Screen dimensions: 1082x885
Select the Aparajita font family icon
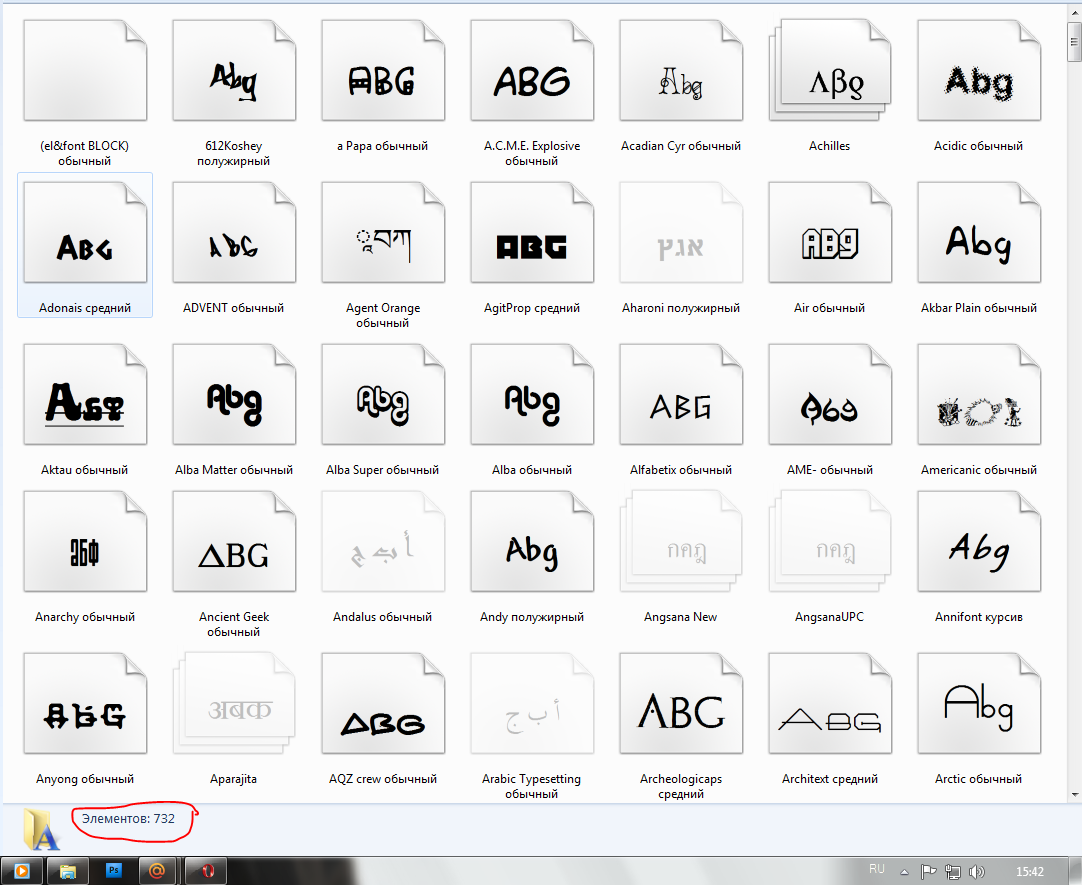click(234, 704)
